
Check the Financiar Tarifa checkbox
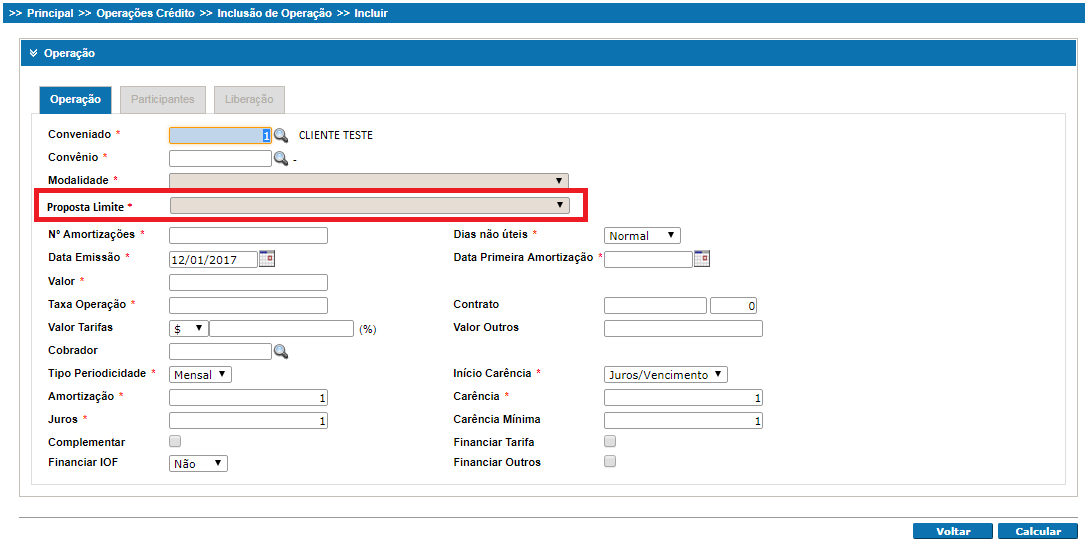click(610, 441)
